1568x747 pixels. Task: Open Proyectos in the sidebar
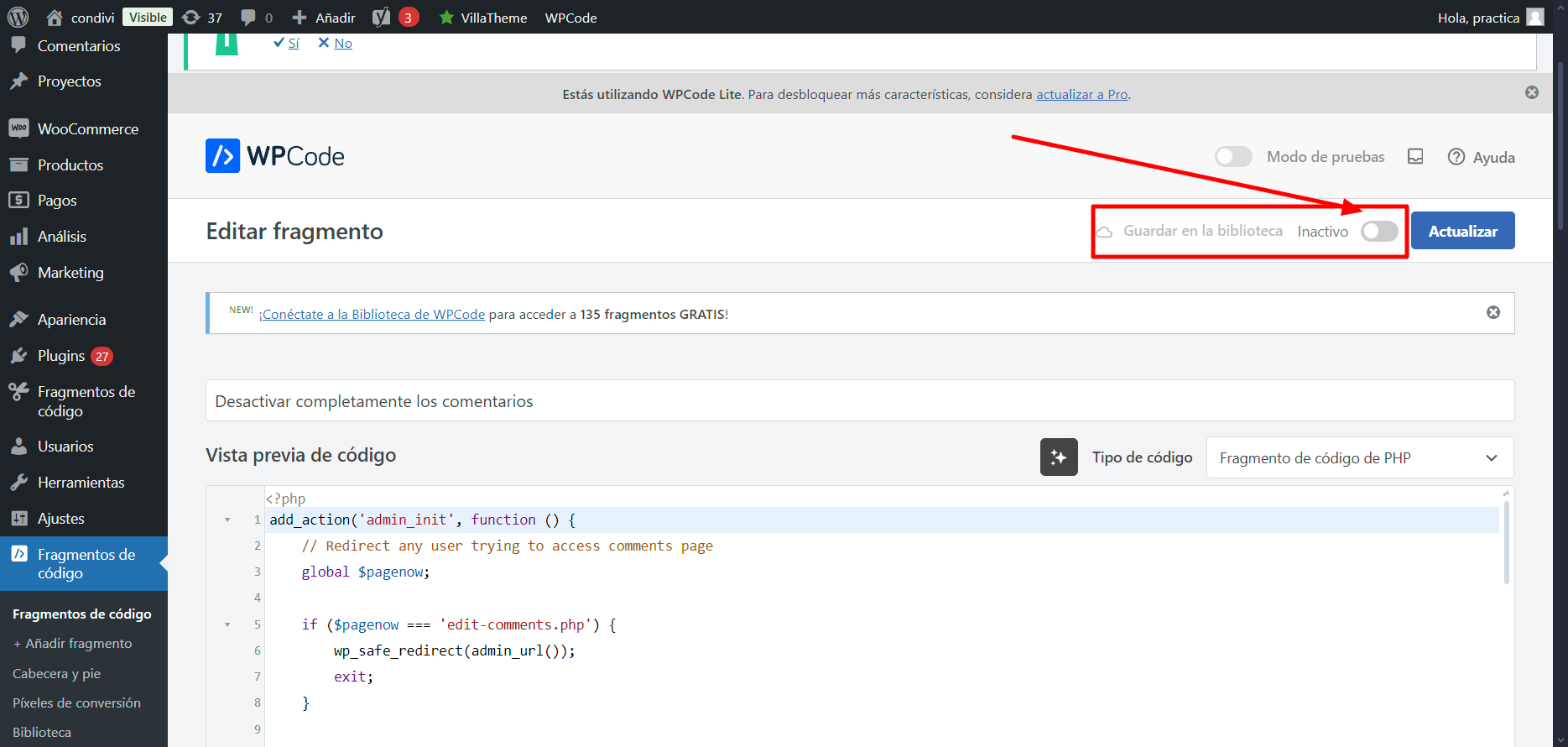[70, 81]
